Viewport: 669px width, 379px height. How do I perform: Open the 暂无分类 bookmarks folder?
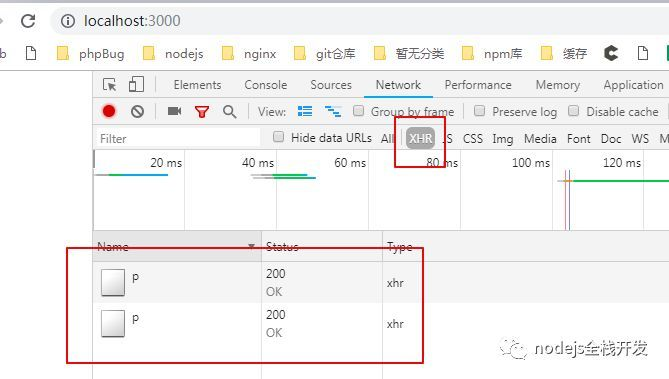[409, 54]
